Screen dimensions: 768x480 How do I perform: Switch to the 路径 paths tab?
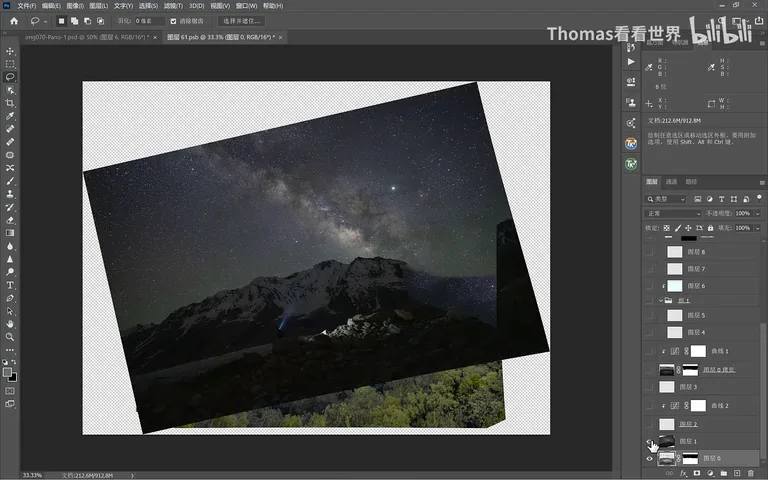(x=691, y=182)
